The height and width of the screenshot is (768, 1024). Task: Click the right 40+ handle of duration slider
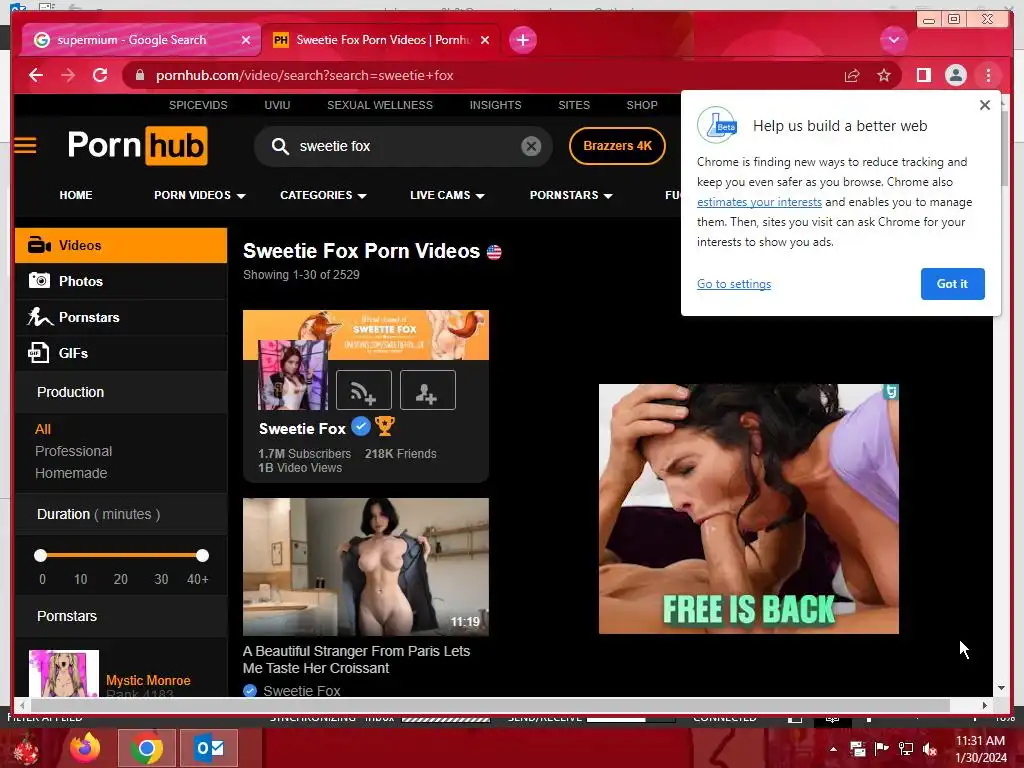[202, 556]
